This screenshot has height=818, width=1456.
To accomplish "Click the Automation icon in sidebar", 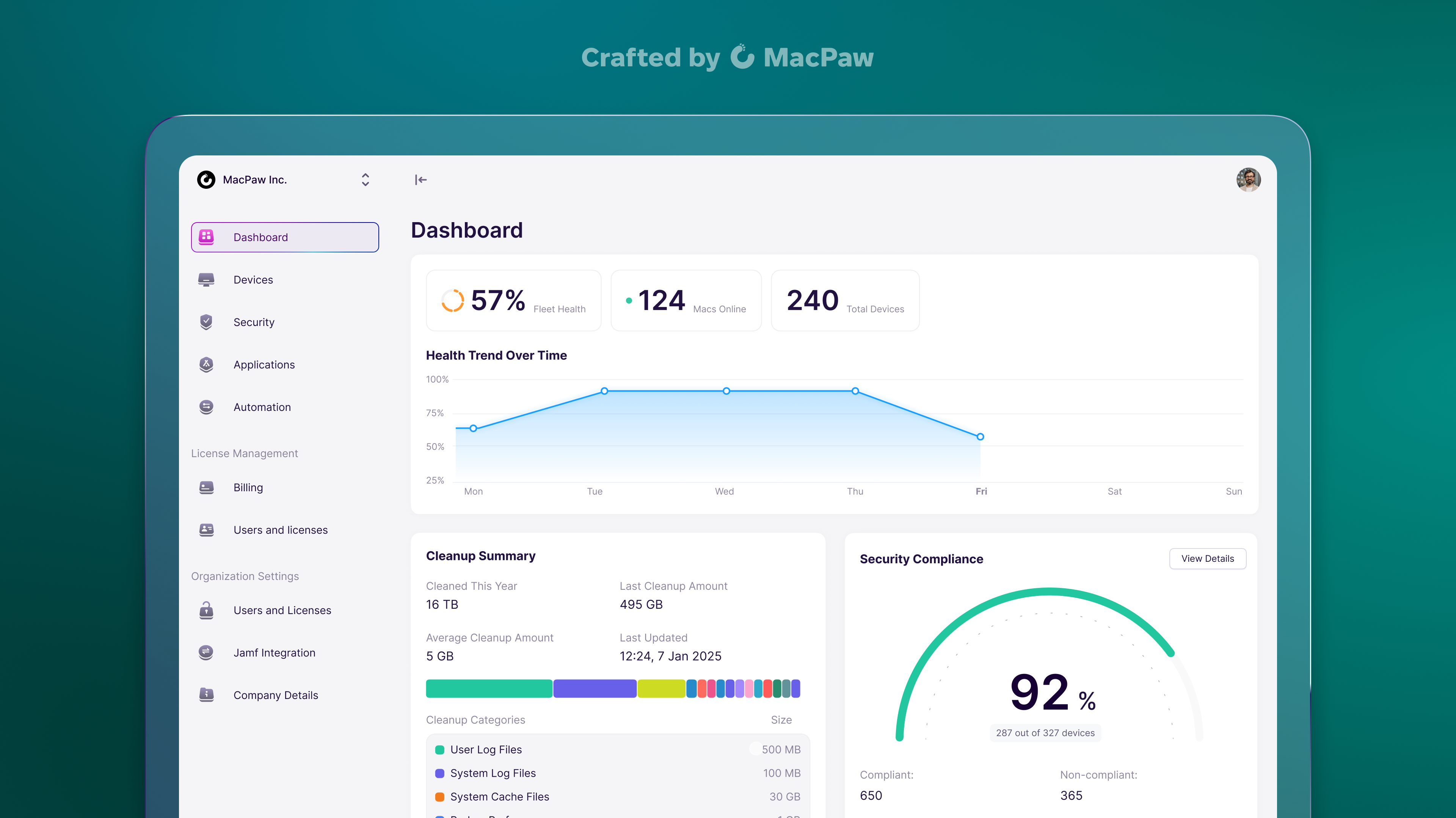I will (206, 407).
